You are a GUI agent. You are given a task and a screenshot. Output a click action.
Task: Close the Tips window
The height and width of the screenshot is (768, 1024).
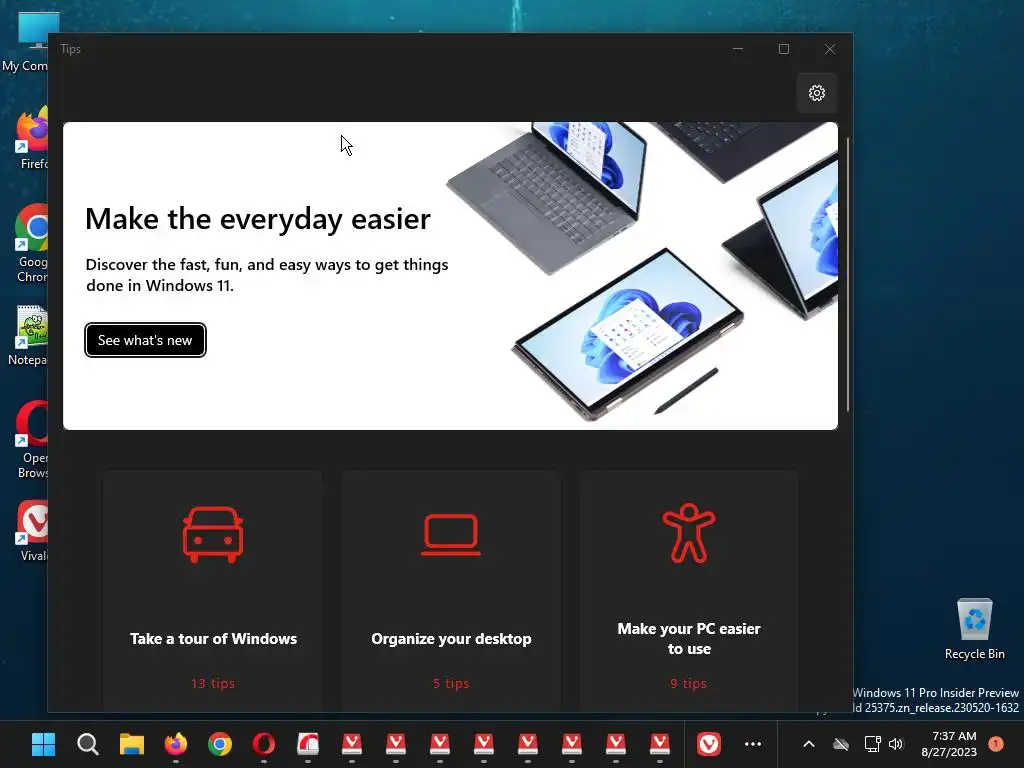click(x=829, y=49)
